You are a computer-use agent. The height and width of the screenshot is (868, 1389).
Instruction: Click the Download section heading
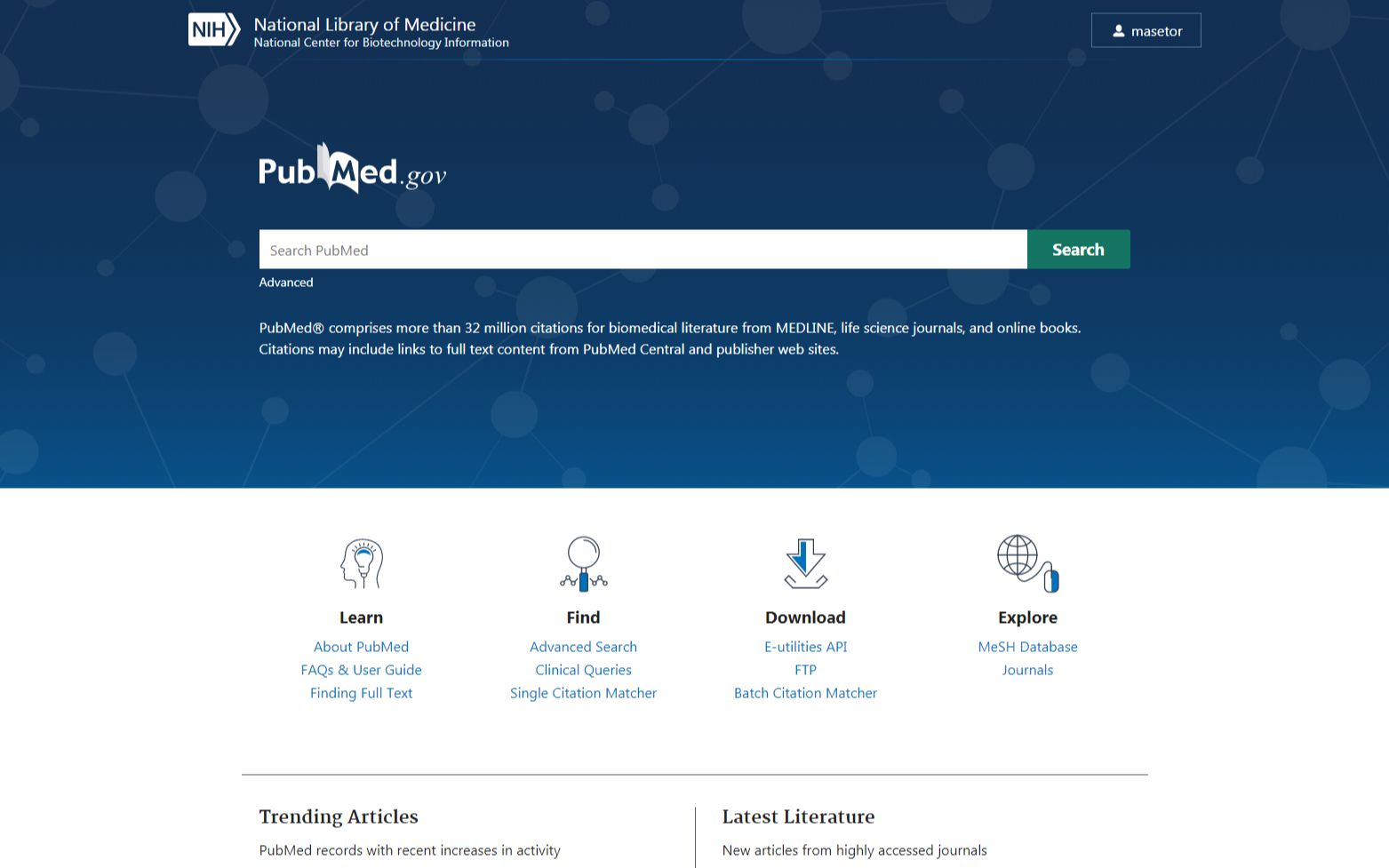[x=805, y=617]
